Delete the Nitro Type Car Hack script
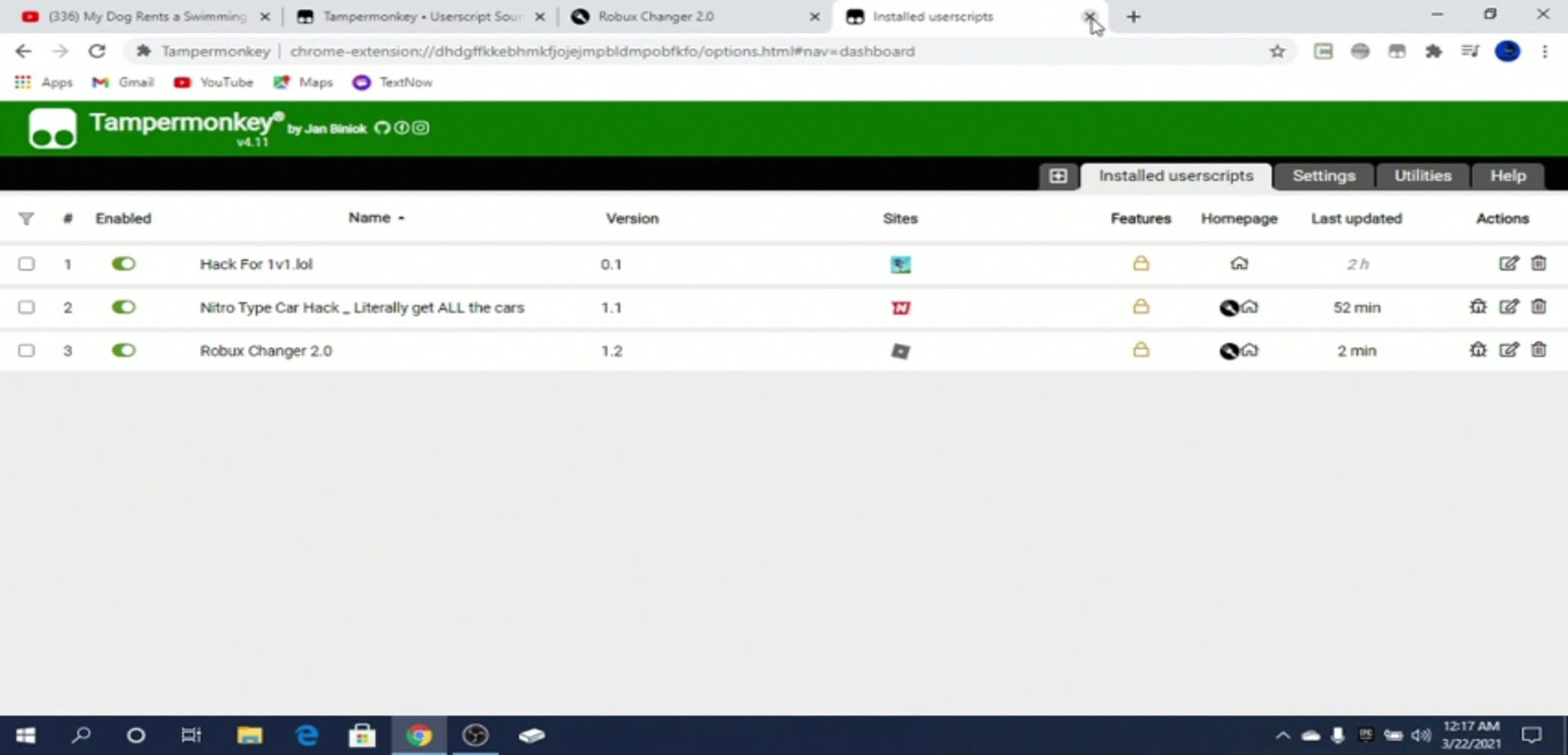The width and height of the screenshot is (1568, 755). click(1538, 307)
